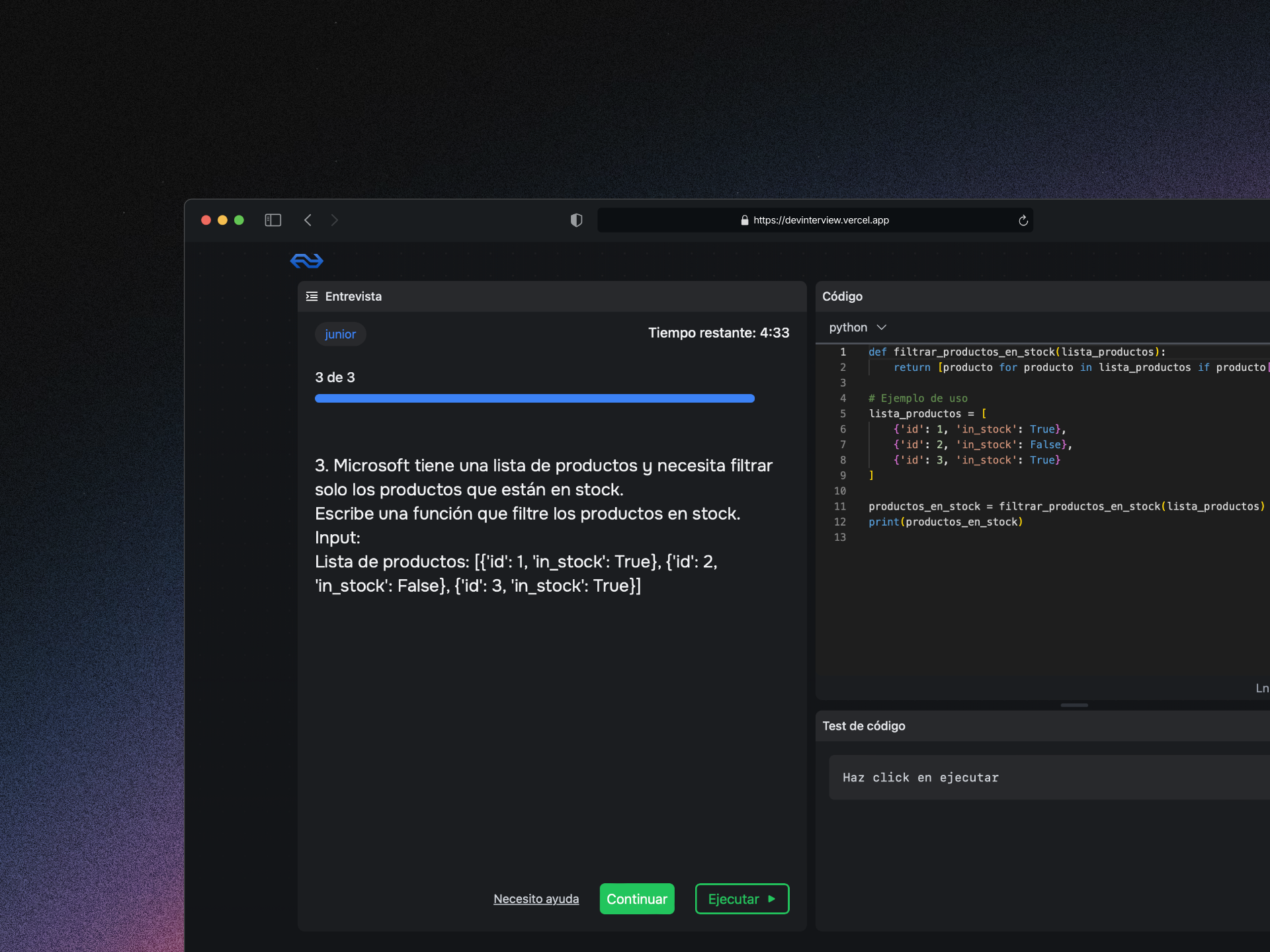Close the browser window with red button
Viewport: 1270px width, 952px height.
(x=206, y=220)
